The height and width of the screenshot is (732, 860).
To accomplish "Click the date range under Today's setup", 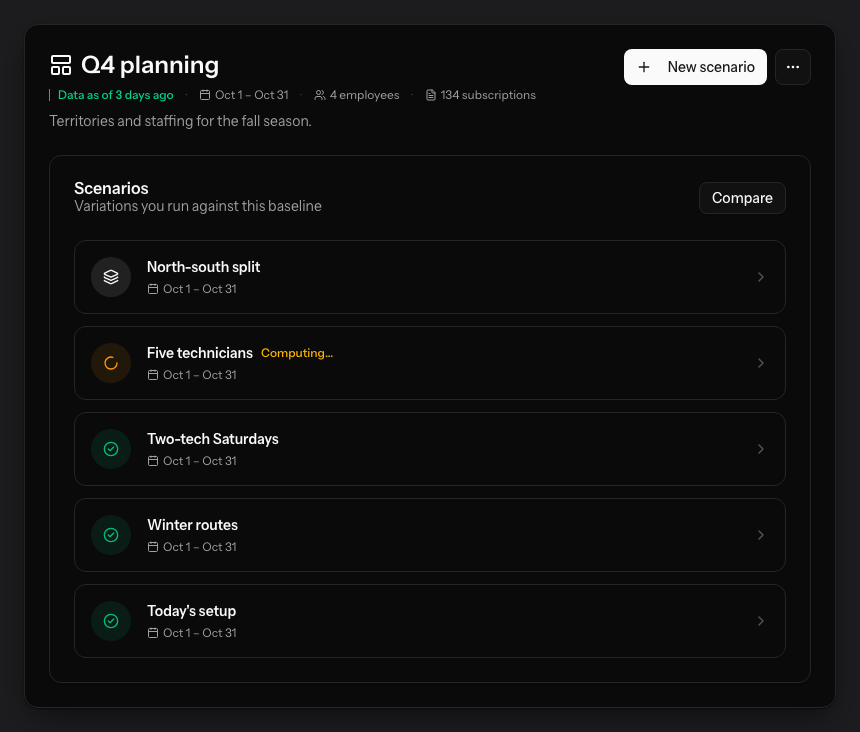I will (x=200, y=633).
